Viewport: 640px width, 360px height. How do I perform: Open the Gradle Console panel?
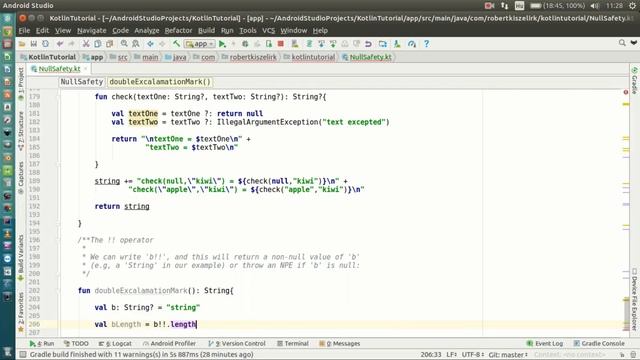pos(599,344)
